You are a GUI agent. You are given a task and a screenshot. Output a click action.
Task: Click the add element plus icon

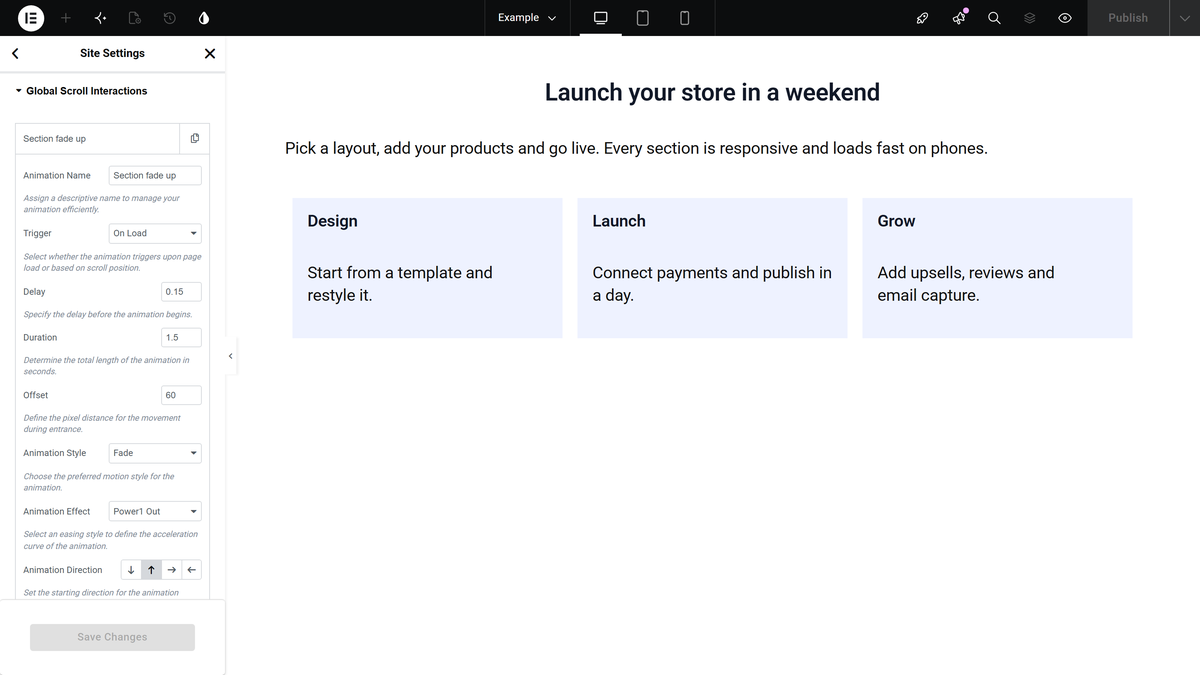tap(66, 18)
